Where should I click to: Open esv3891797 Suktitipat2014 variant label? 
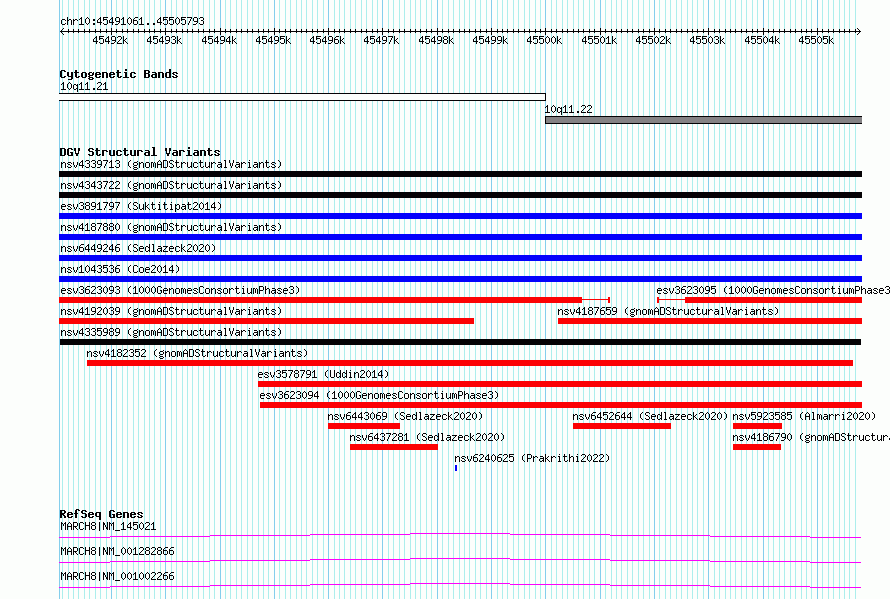pos(141,207)
